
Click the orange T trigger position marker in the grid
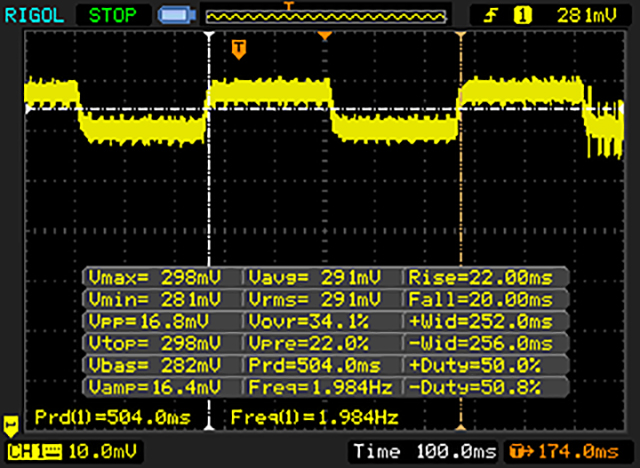pos(239,50)
